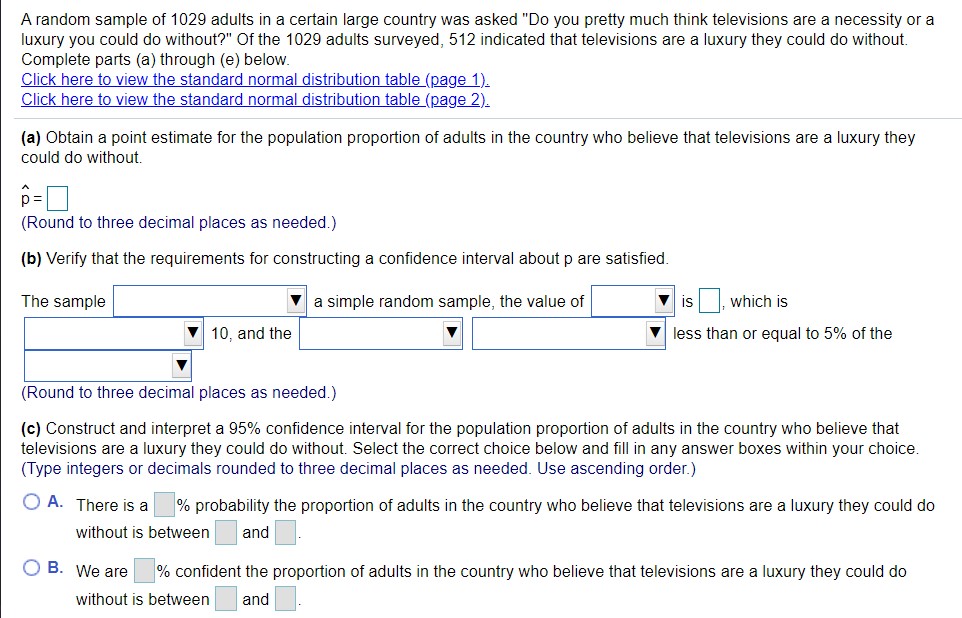Select answer choice B radio button
Viewport: 962px width, 618px height.
[x=31, y=570]
